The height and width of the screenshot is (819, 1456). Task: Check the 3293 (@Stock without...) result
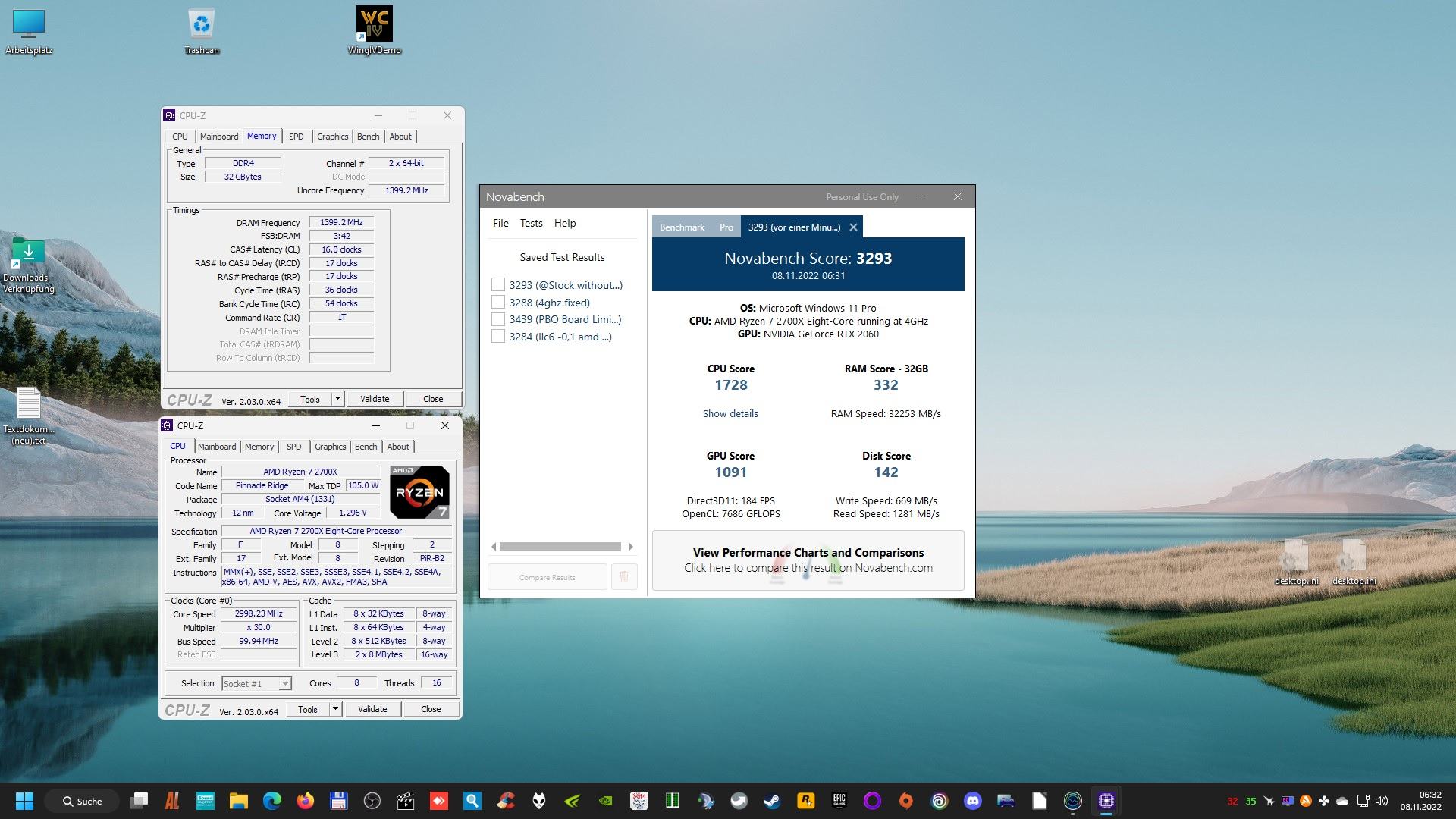(x=498, y=285)
